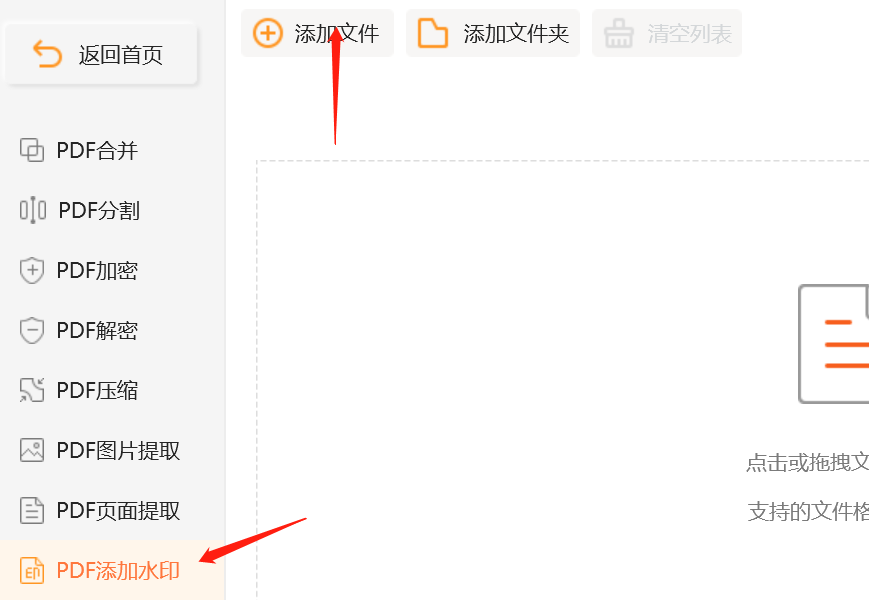
Task: Click the PDF压缩 compress icon
Action: pos(32,390)
